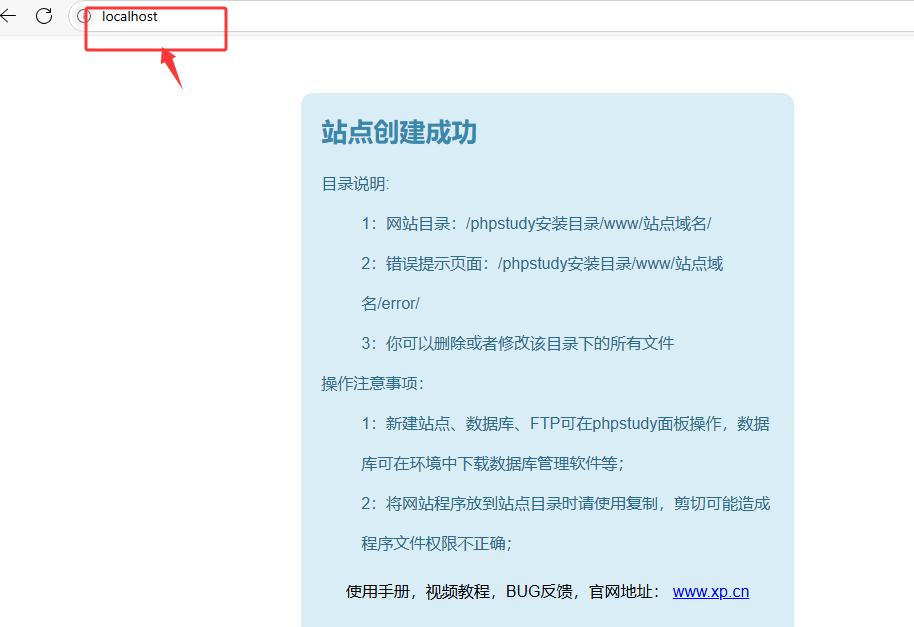Open the site information icon in the address bar
This screenshot has width=914, height=627.
tap(84, 16)
